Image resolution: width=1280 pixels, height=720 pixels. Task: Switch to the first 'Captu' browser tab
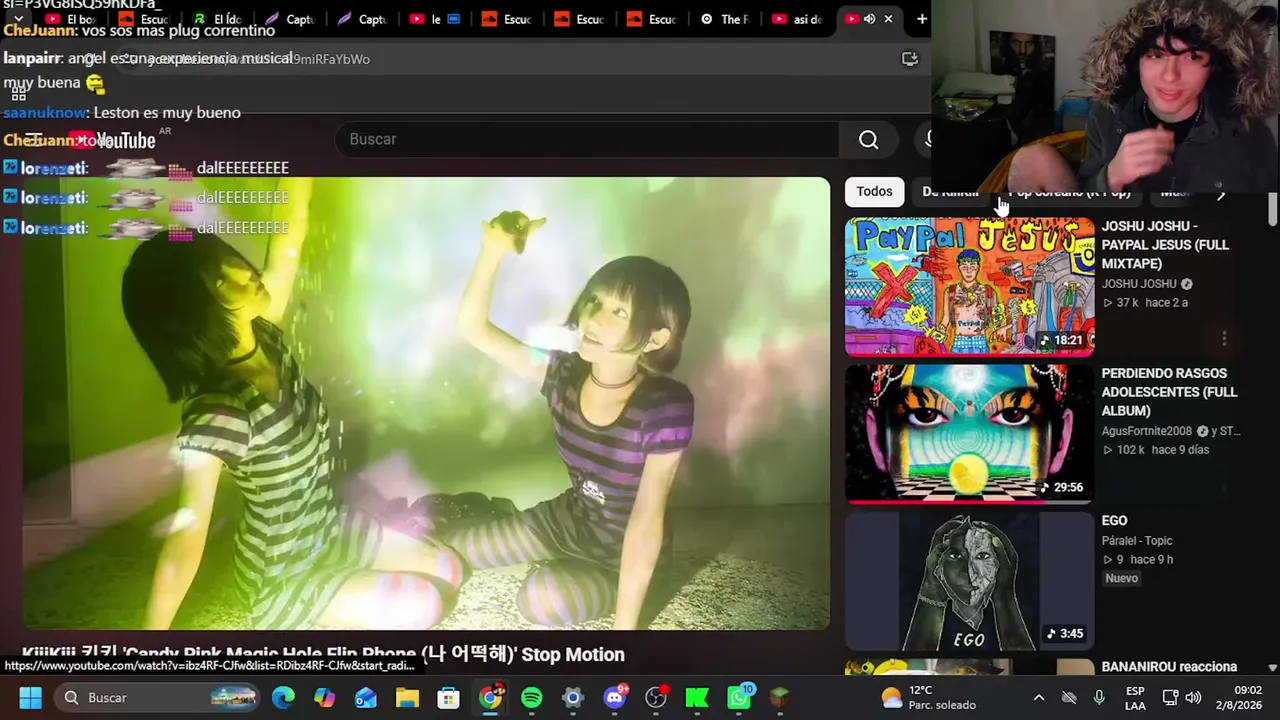tap(291, 19)
